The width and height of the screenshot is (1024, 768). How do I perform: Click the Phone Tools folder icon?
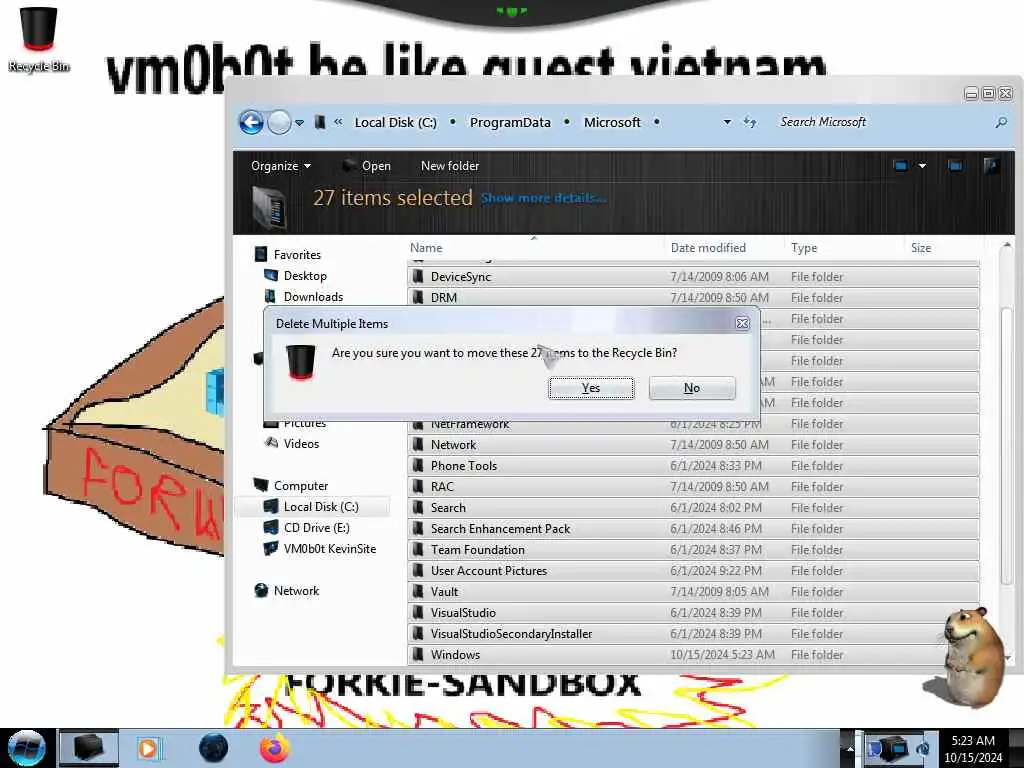click(419, 466)
